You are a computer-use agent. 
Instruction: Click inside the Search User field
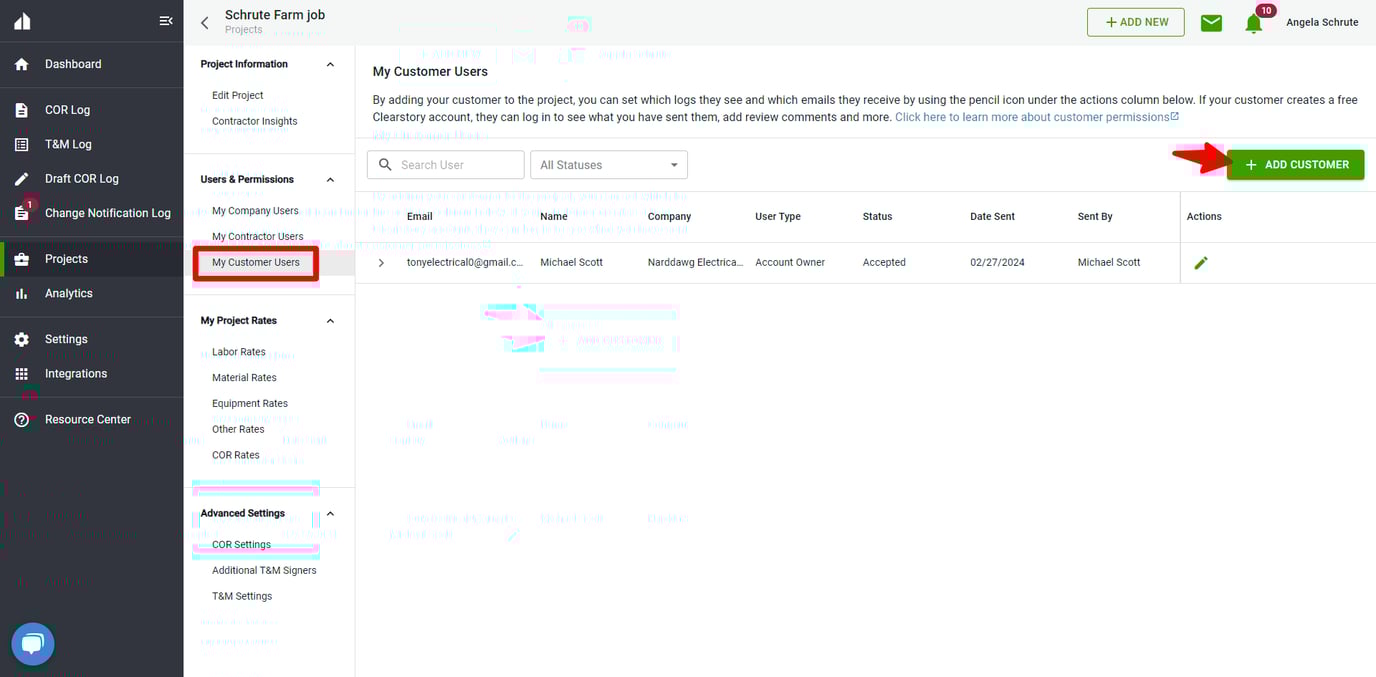pyautogui.click(x=445, y=164)
